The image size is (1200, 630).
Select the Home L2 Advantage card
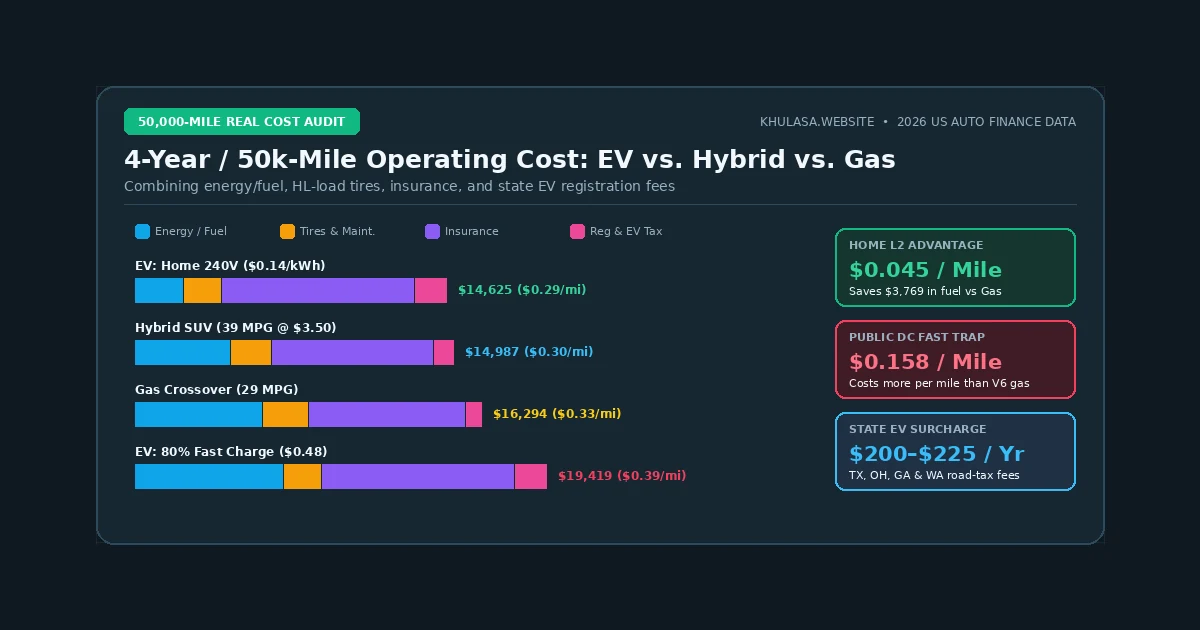pyautogui.click(x=955, y=267)
